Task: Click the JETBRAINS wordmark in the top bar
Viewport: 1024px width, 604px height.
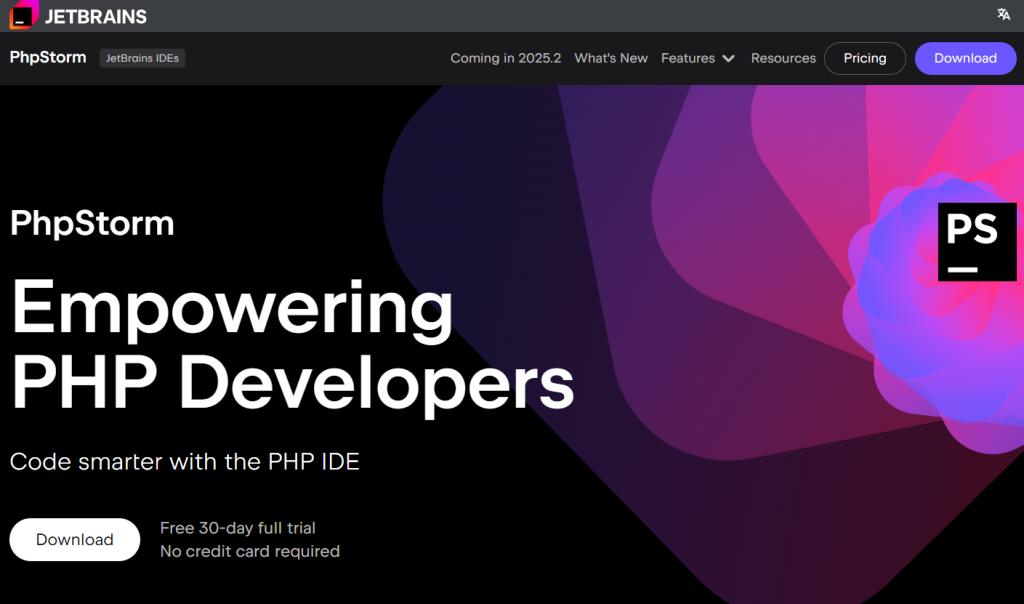Action: 96,16
